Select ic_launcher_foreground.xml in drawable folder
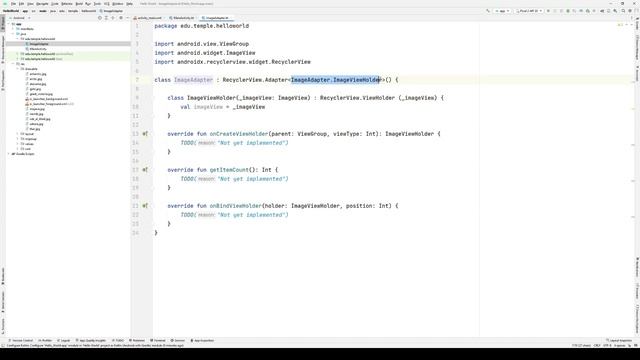The height and width of the screenshot is (360, 640). (x=48, y=104)
